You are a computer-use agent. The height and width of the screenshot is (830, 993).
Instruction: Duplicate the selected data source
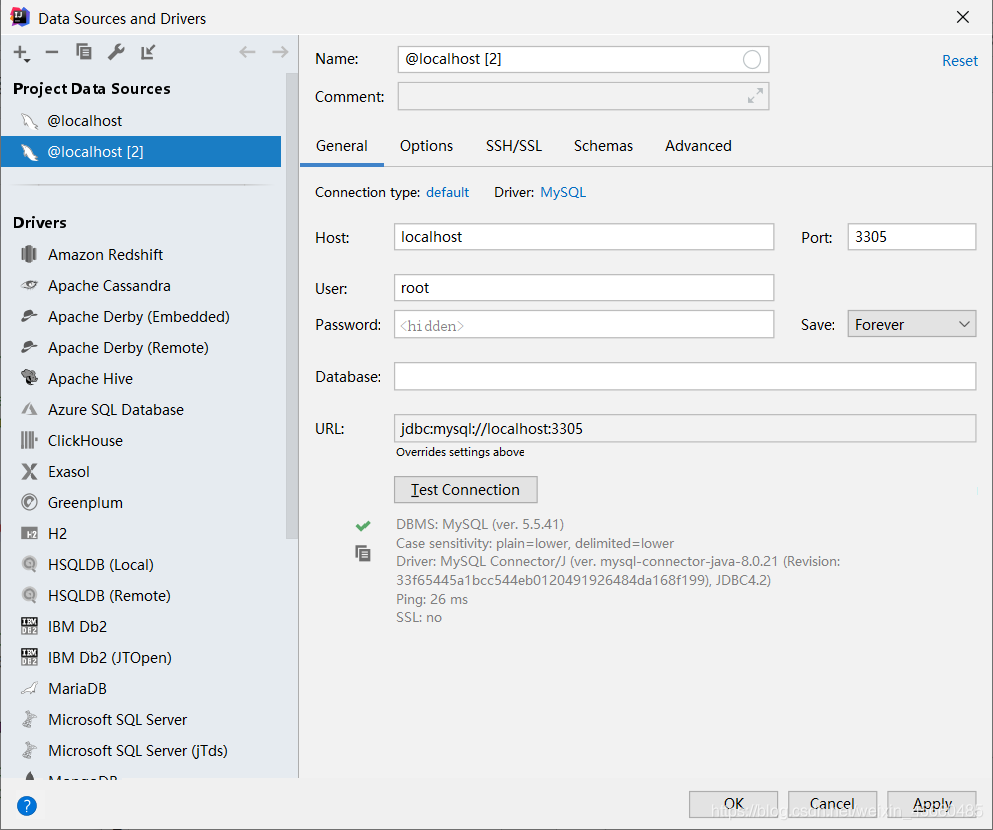(84, 52)
